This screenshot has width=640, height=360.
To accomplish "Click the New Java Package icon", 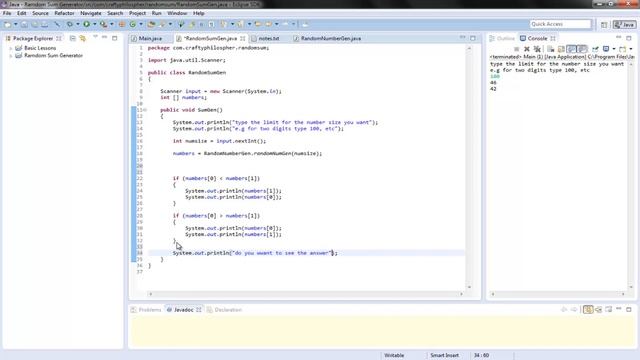I will 122,24.
